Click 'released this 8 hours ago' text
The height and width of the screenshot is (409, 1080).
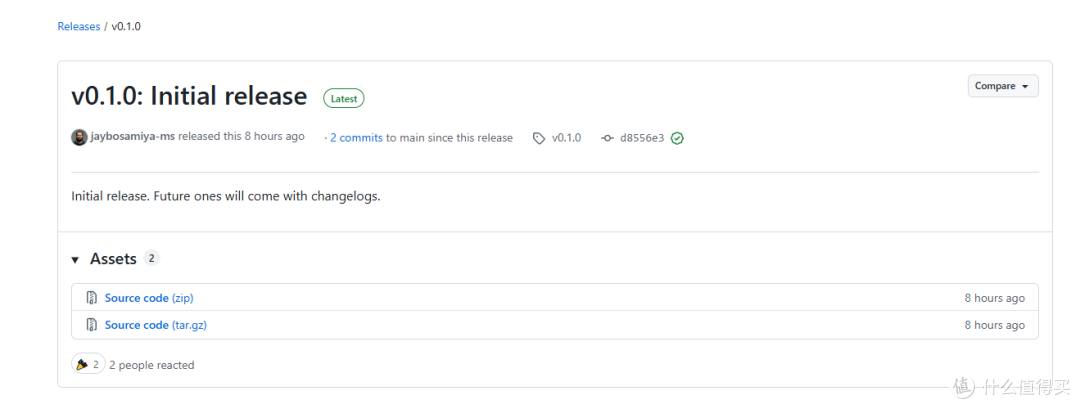pos(241,136)
